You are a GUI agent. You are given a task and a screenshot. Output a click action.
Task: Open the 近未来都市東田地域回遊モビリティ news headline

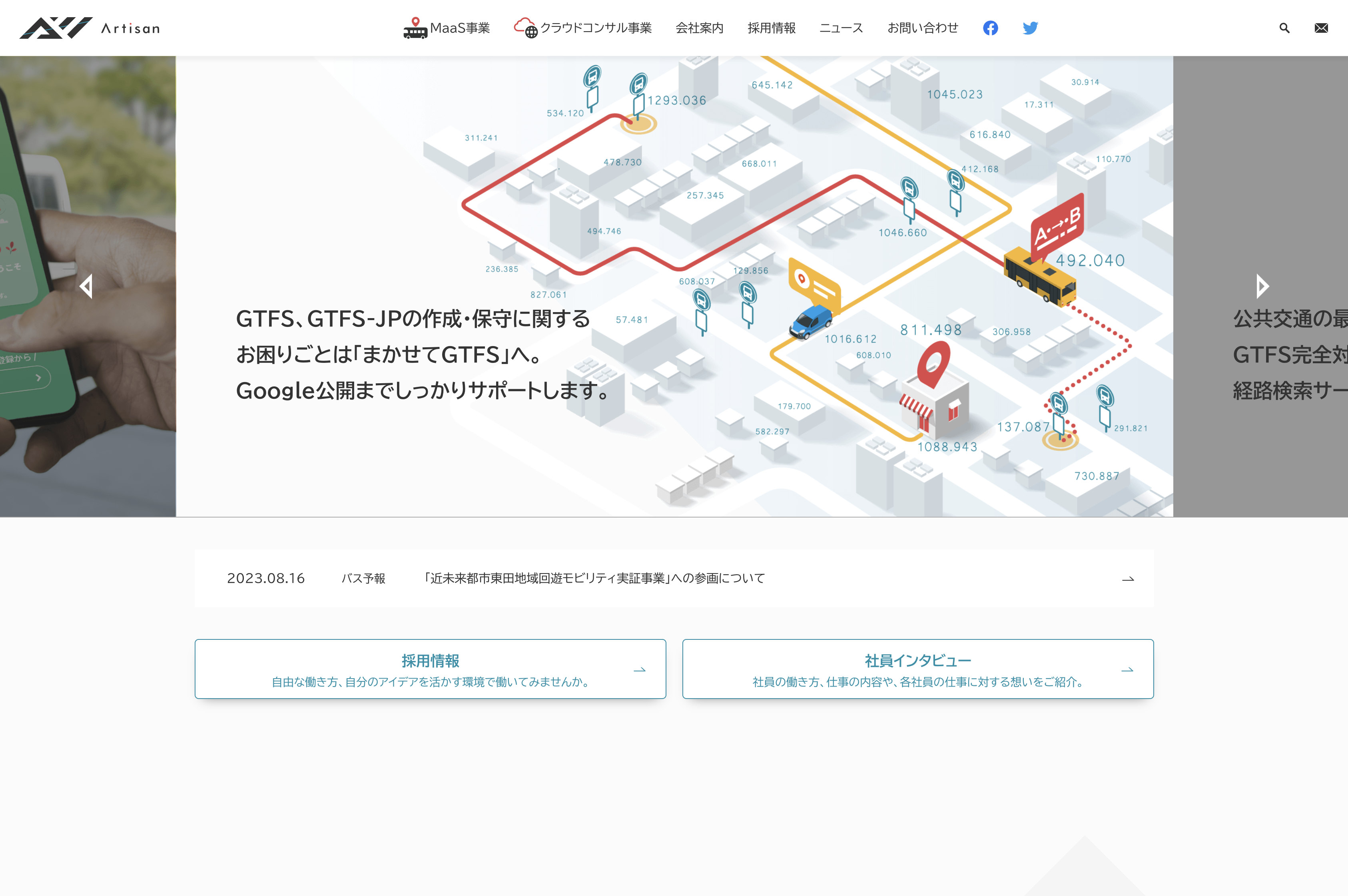594,578
